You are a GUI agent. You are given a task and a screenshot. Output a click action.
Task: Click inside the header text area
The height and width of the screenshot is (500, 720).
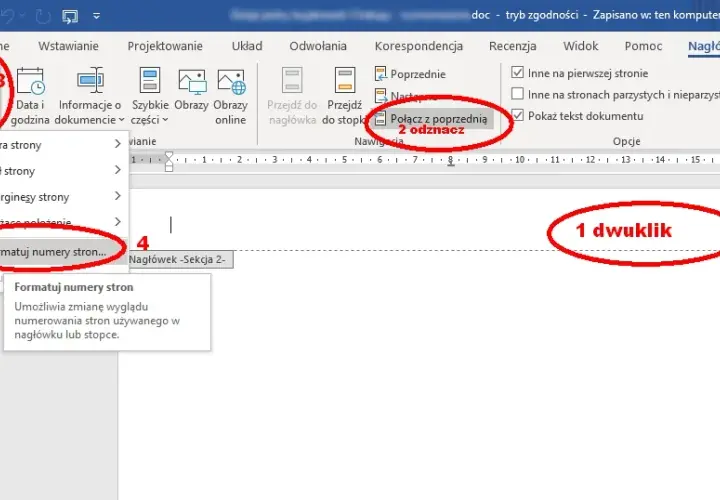413,225
